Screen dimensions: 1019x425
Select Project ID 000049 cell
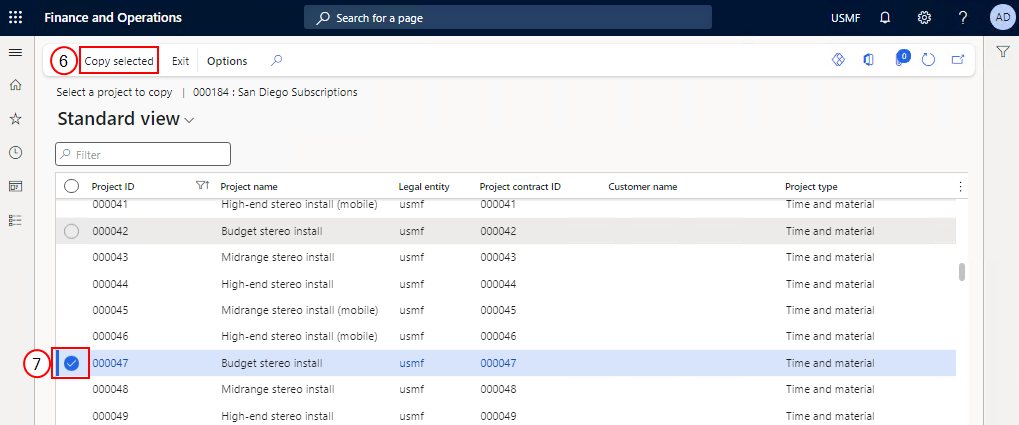tap(110, 416)
